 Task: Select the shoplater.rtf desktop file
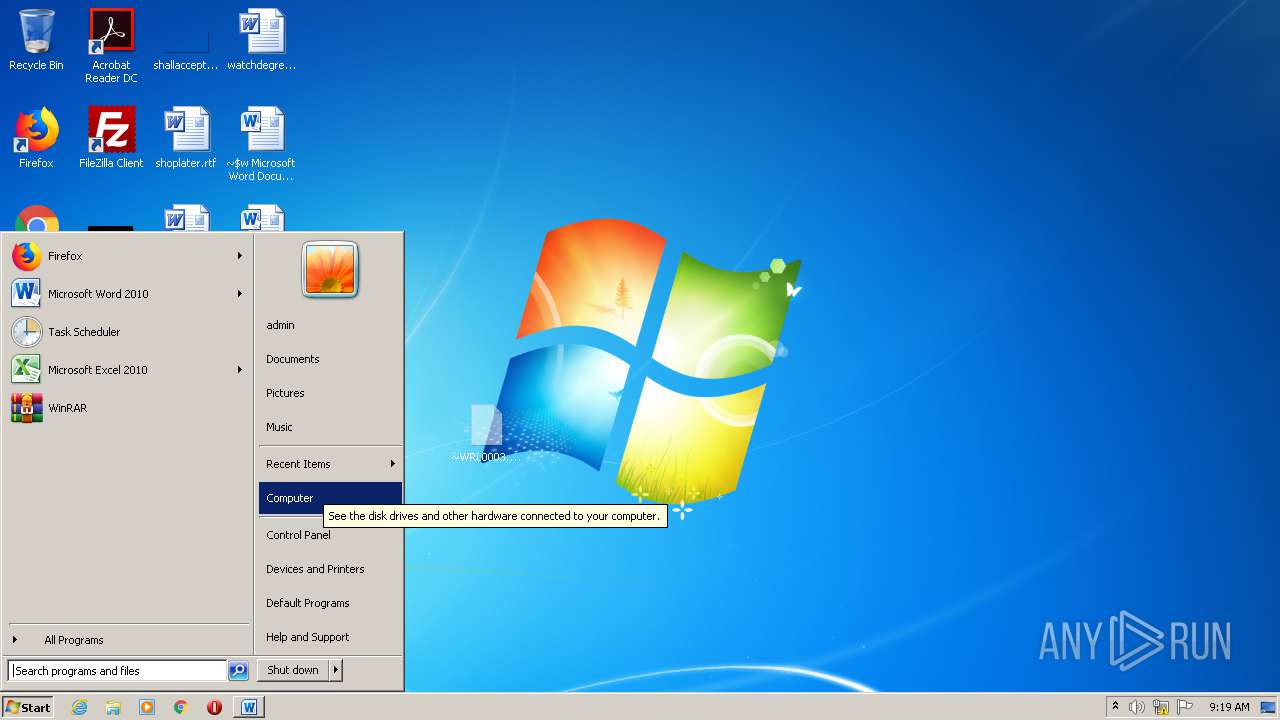[x=186, y=138]
